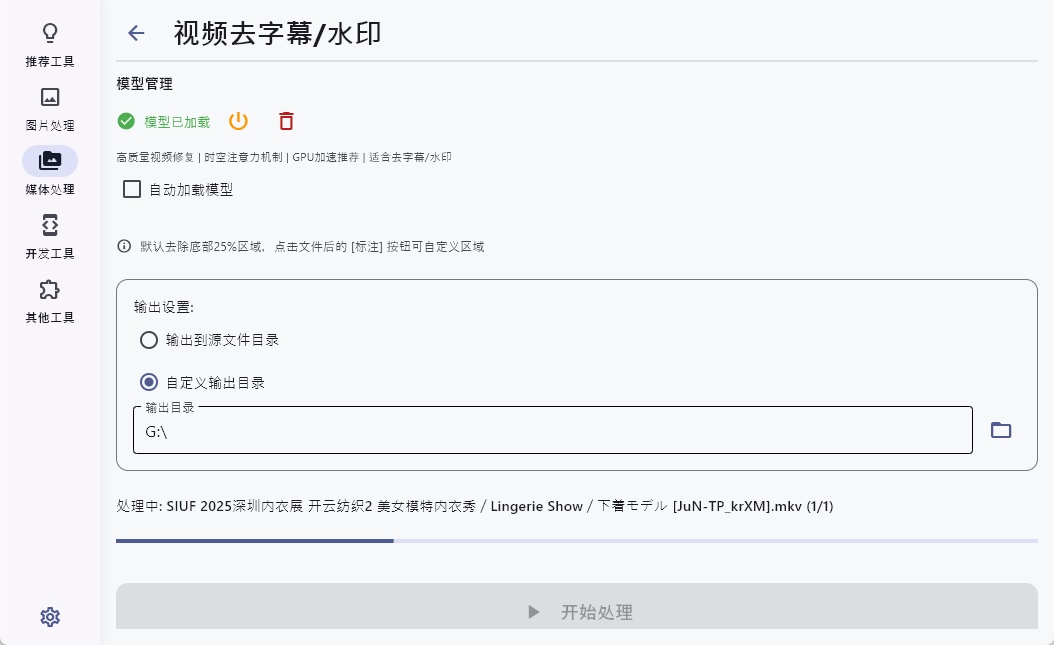Open the 开发工具 sidebar section

click(50, 236)
